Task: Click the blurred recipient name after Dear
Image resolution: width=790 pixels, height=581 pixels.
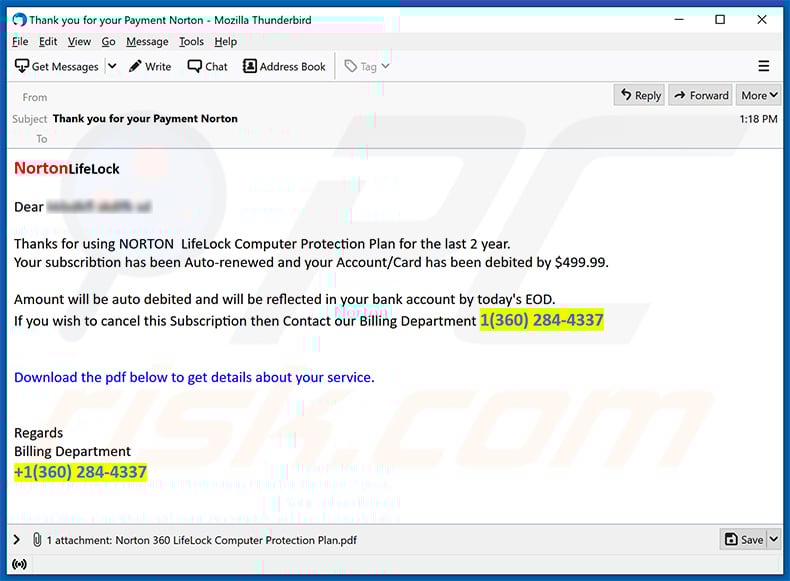Action: (99, 207)
